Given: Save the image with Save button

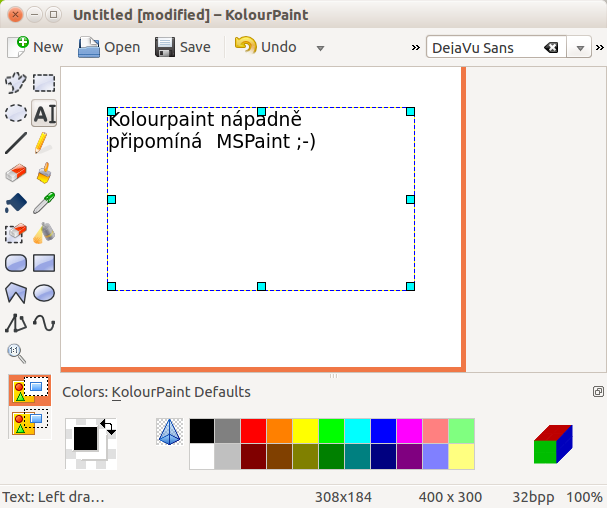Looking at the screenshot, I should [x=182, y=47].
